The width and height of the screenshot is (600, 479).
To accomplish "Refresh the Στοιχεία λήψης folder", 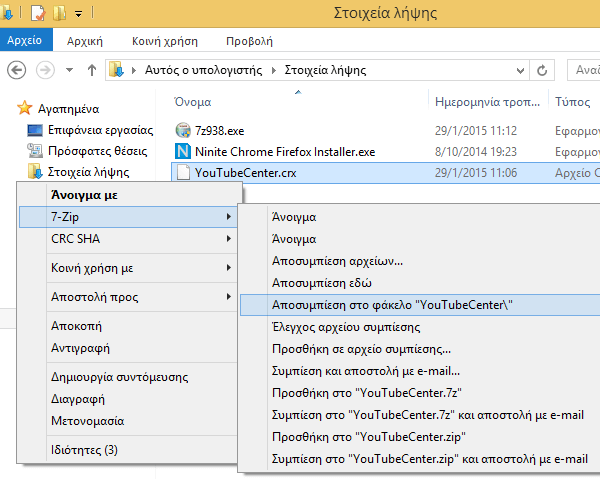I will click(x=542, y=70).
